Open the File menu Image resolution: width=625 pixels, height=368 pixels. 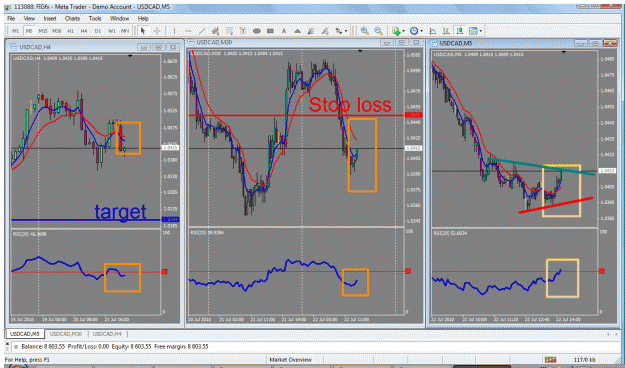click(11, 18)
